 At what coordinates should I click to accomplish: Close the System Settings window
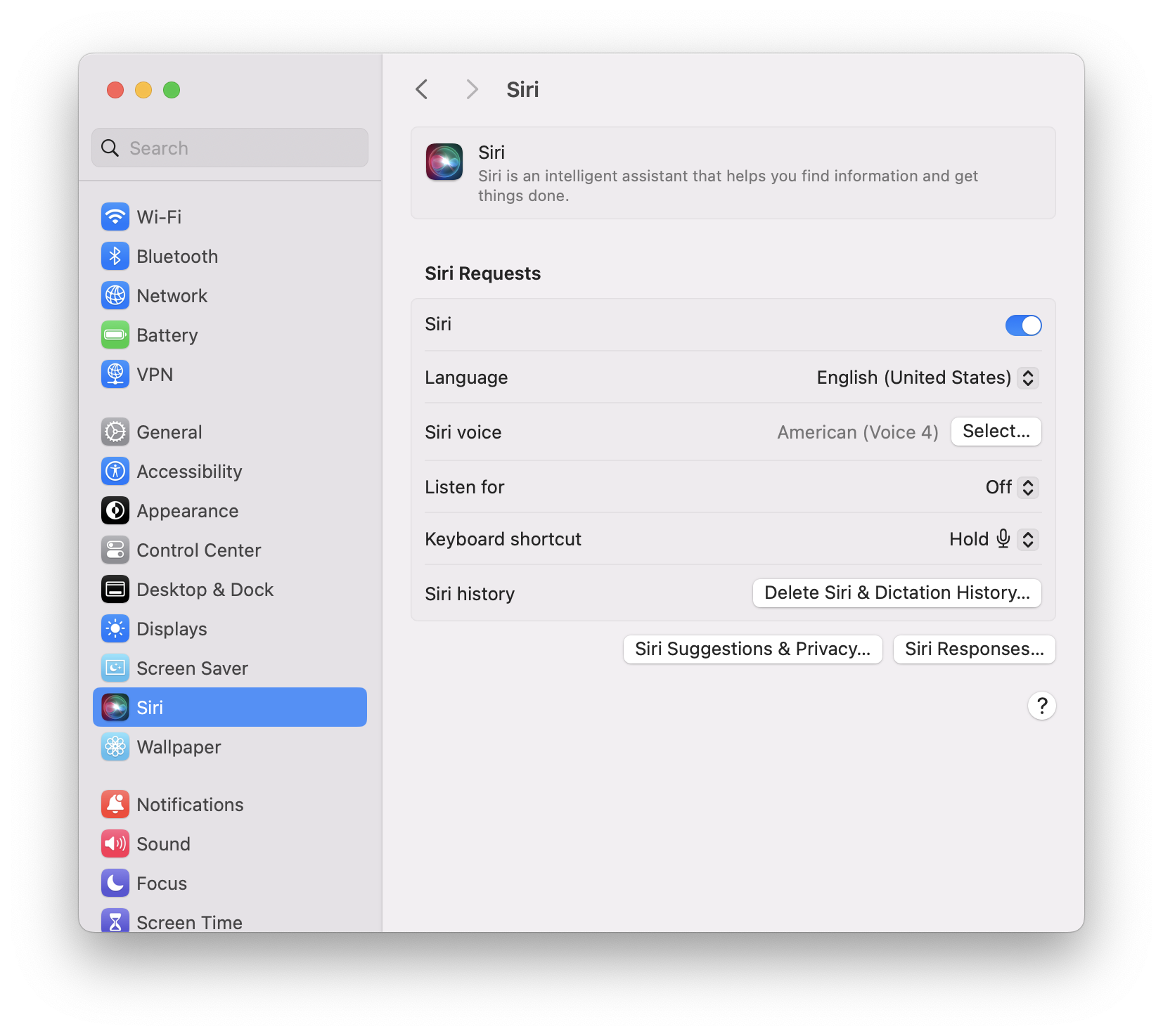click(115, 90)
